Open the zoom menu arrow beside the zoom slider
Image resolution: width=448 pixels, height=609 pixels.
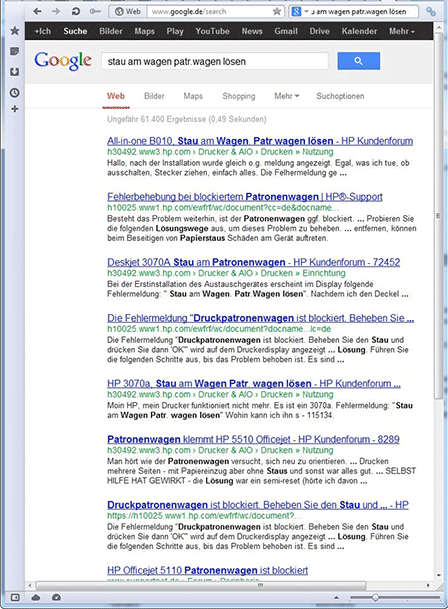click(x=336, y=598)
